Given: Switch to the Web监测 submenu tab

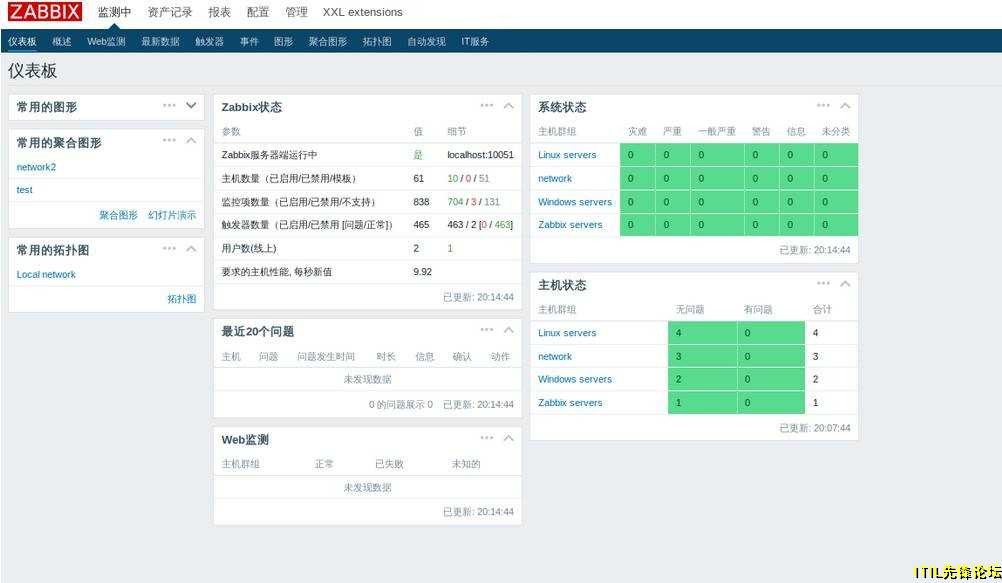Looking at the screenshot, I should point(106,42).
